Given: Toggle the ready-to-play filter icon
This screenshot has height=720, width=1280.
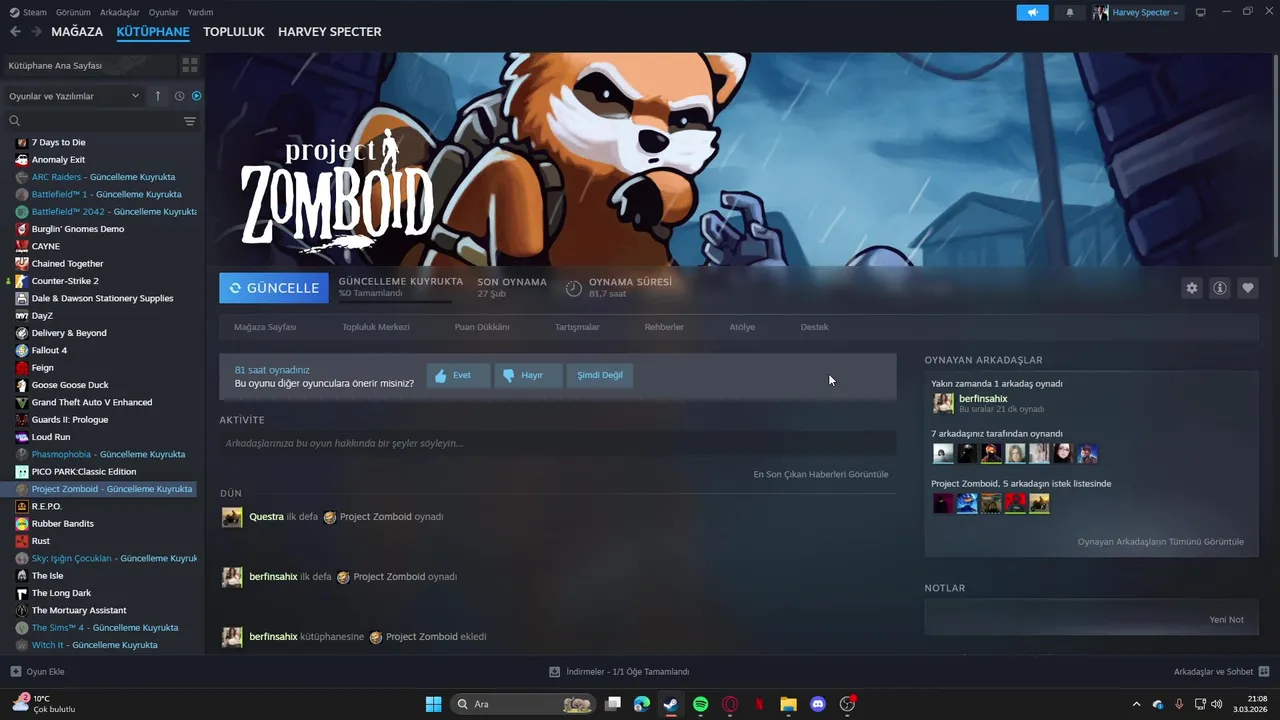Looking at the screenshot, I should (x=196, y=96).
